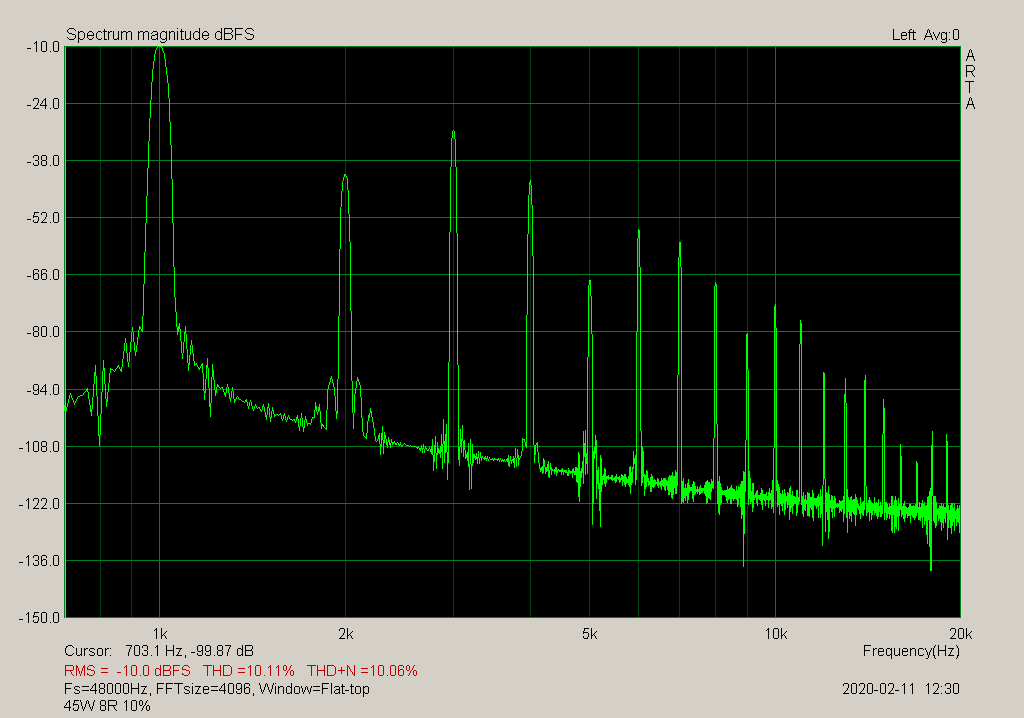Click the -136.0 y-axis label
The image size is (1024, 718).
point(40,561)
